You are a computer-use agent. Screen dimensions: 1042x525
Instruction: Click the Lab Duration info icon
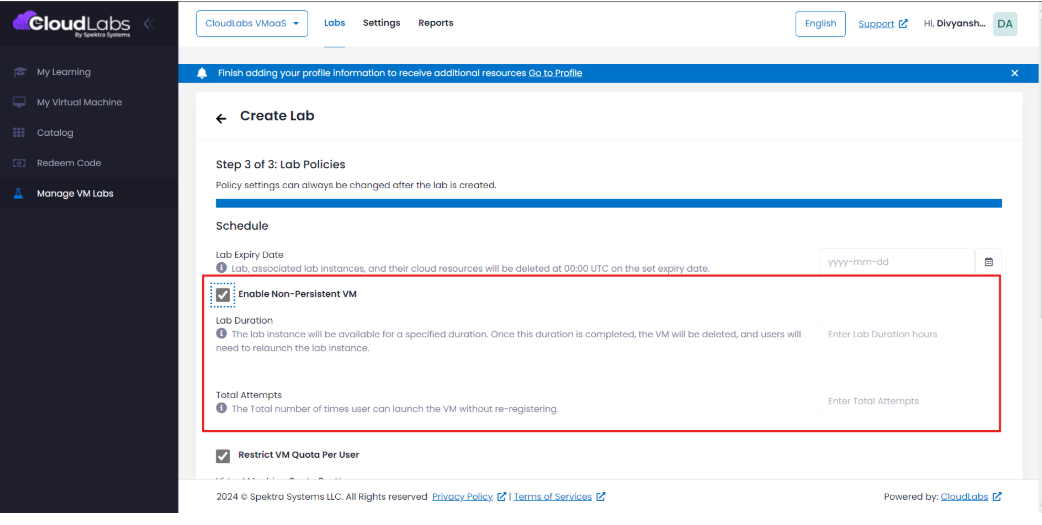221,334
